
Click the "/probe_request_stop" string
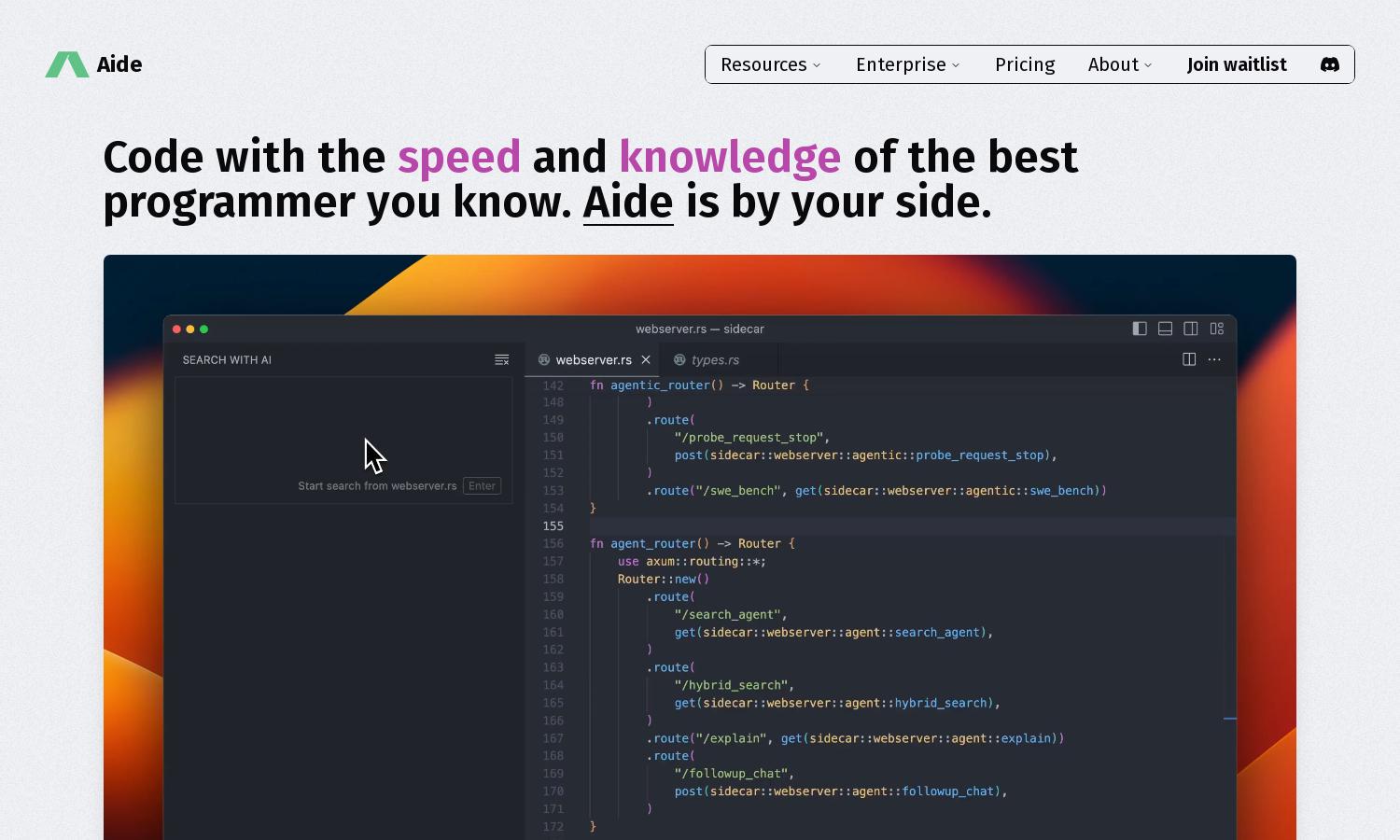pos(749,438)
